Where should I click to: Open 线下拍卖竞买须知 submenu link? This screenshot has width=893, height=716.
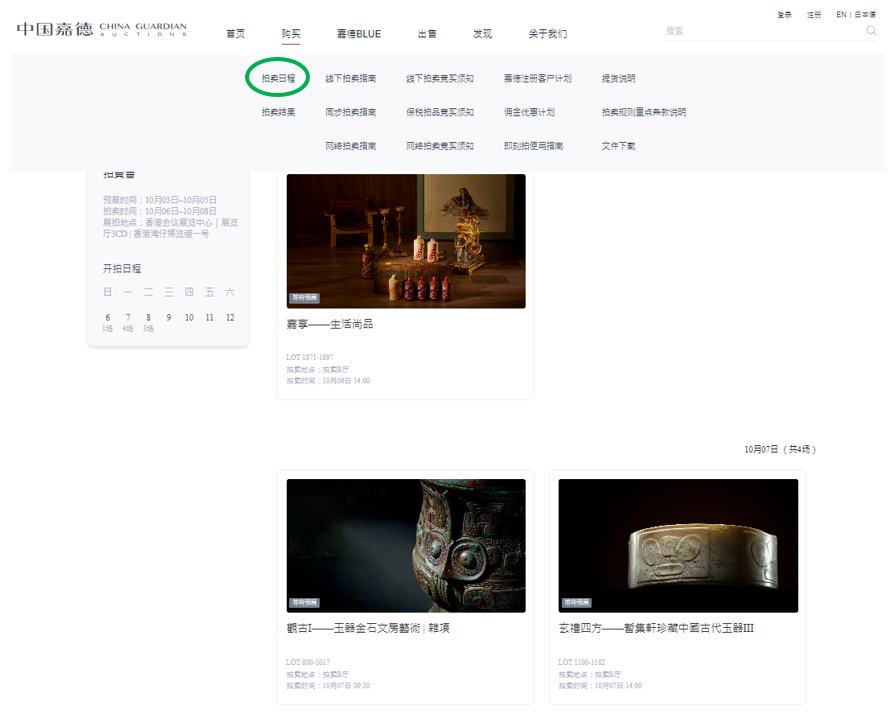click(440, 79)
